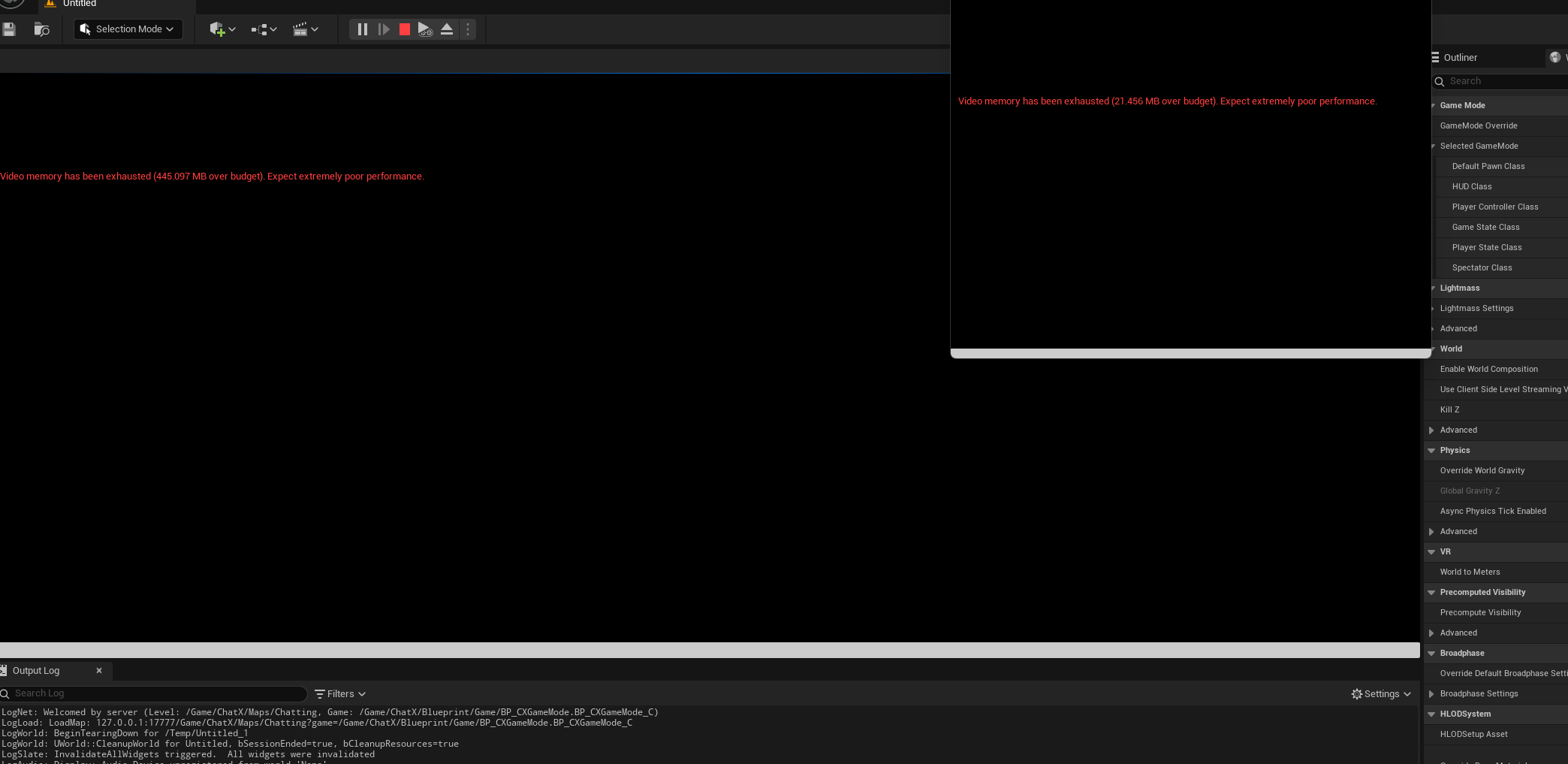Collapse the Physics category
This screenshot has height=764, width=1568.
1431,451
